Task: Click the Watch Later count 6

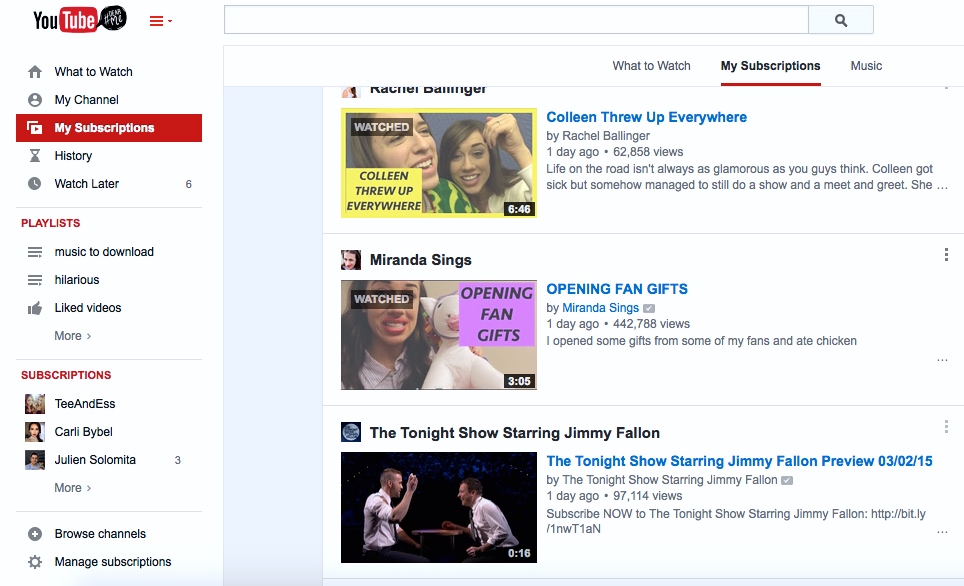Action: [x=189, y=184]
